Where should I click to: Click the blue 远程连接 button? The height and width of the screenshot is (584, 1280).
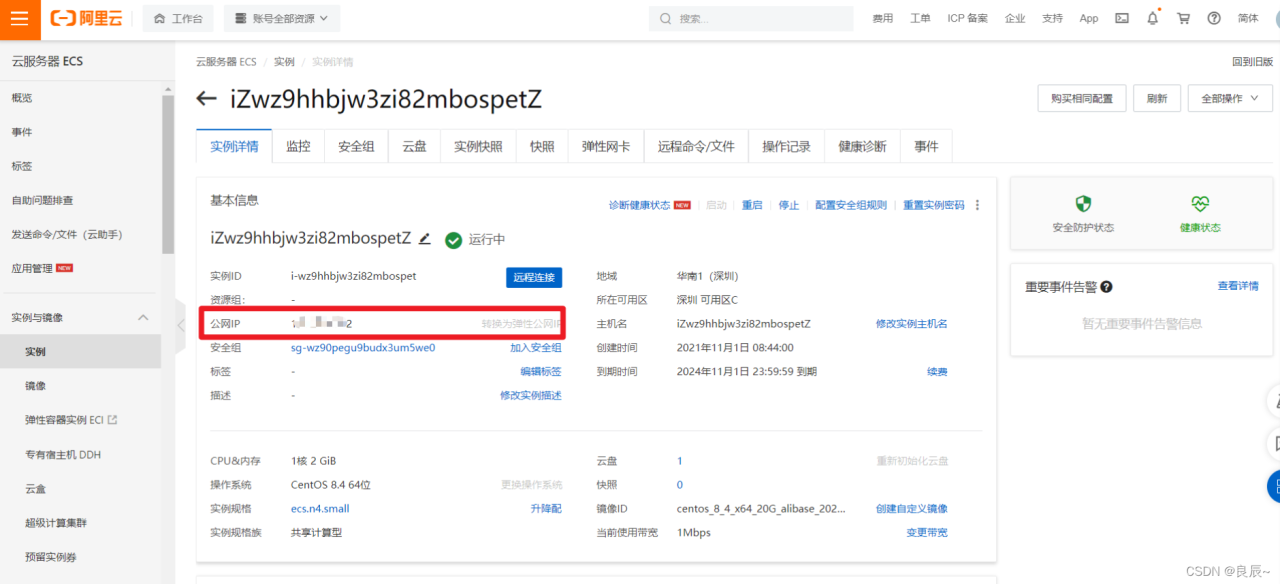[x=534, y=277]
